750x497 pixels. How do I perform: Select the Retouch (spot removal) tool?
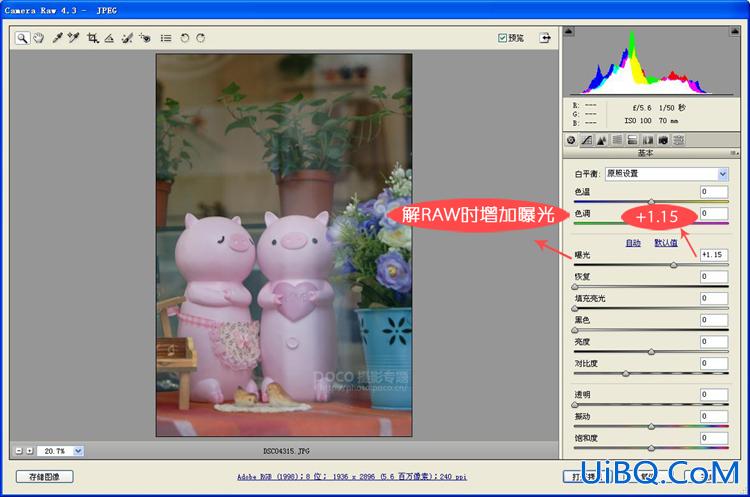127,38
